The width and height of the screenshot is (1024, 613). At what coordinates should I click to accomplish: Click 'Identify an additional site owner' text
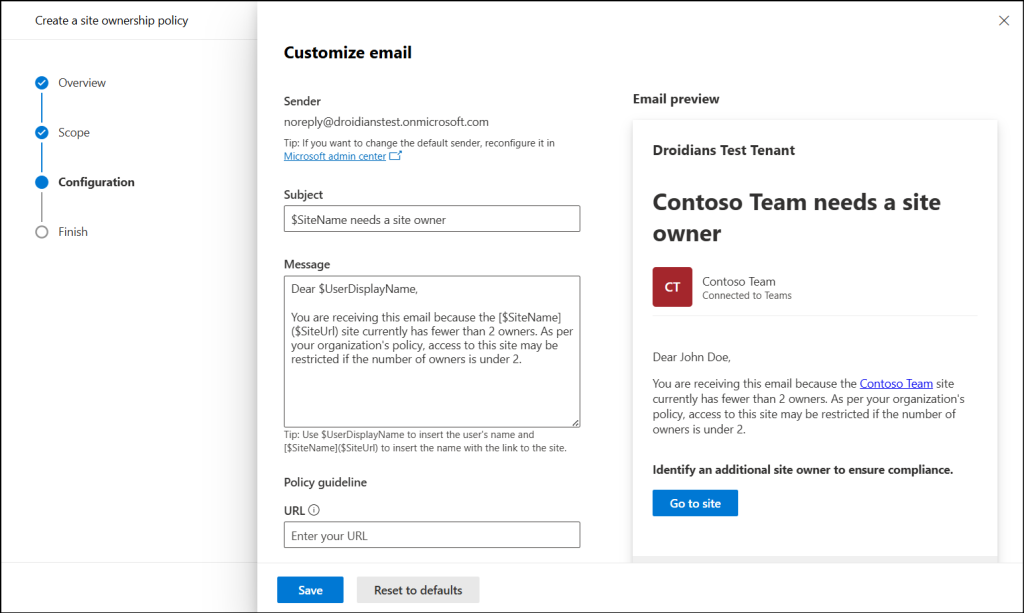click(x=803, y=469)
